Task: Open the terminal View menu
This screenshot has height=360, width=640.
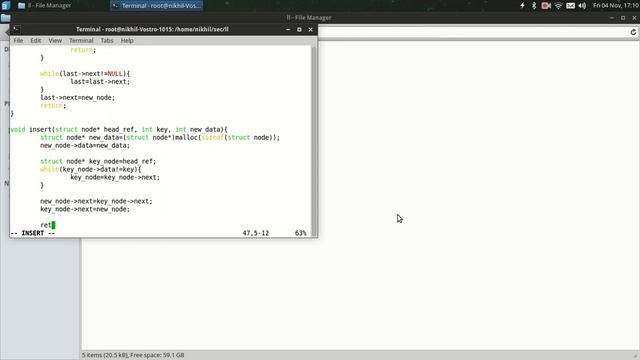Action: pyautogui.click(x=55, y=40)
